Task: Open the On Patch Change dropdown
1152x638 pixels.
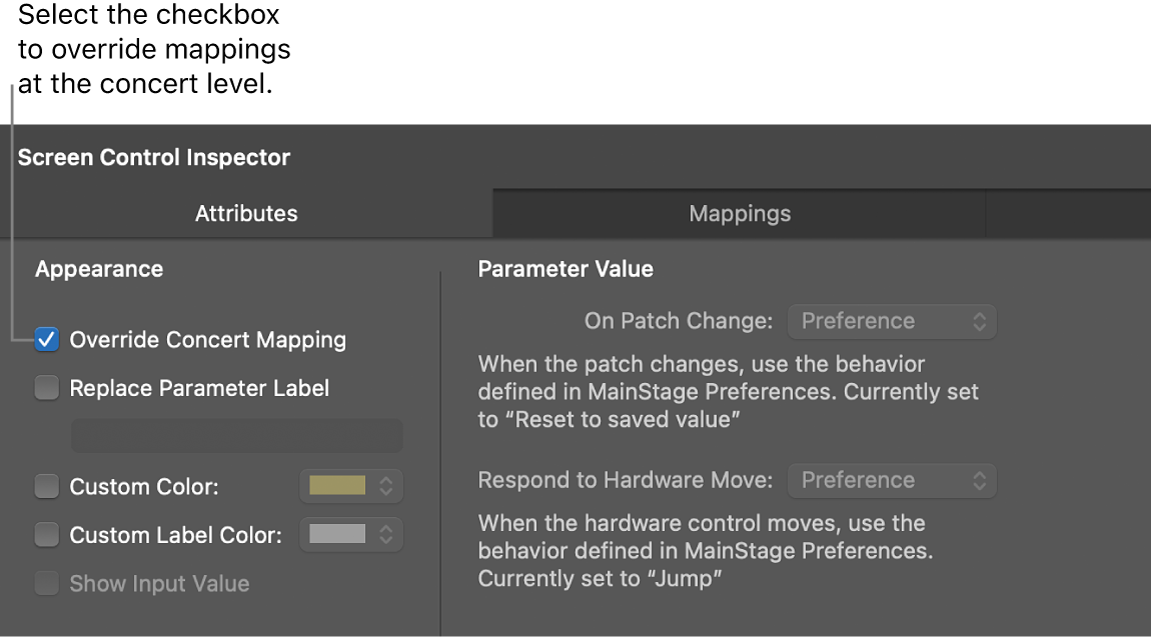Action: coord(891,321)
